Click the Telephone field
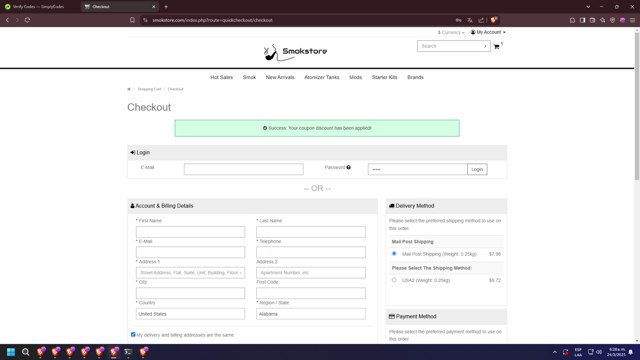Screen dimensions: 640x360 [311, 252]
